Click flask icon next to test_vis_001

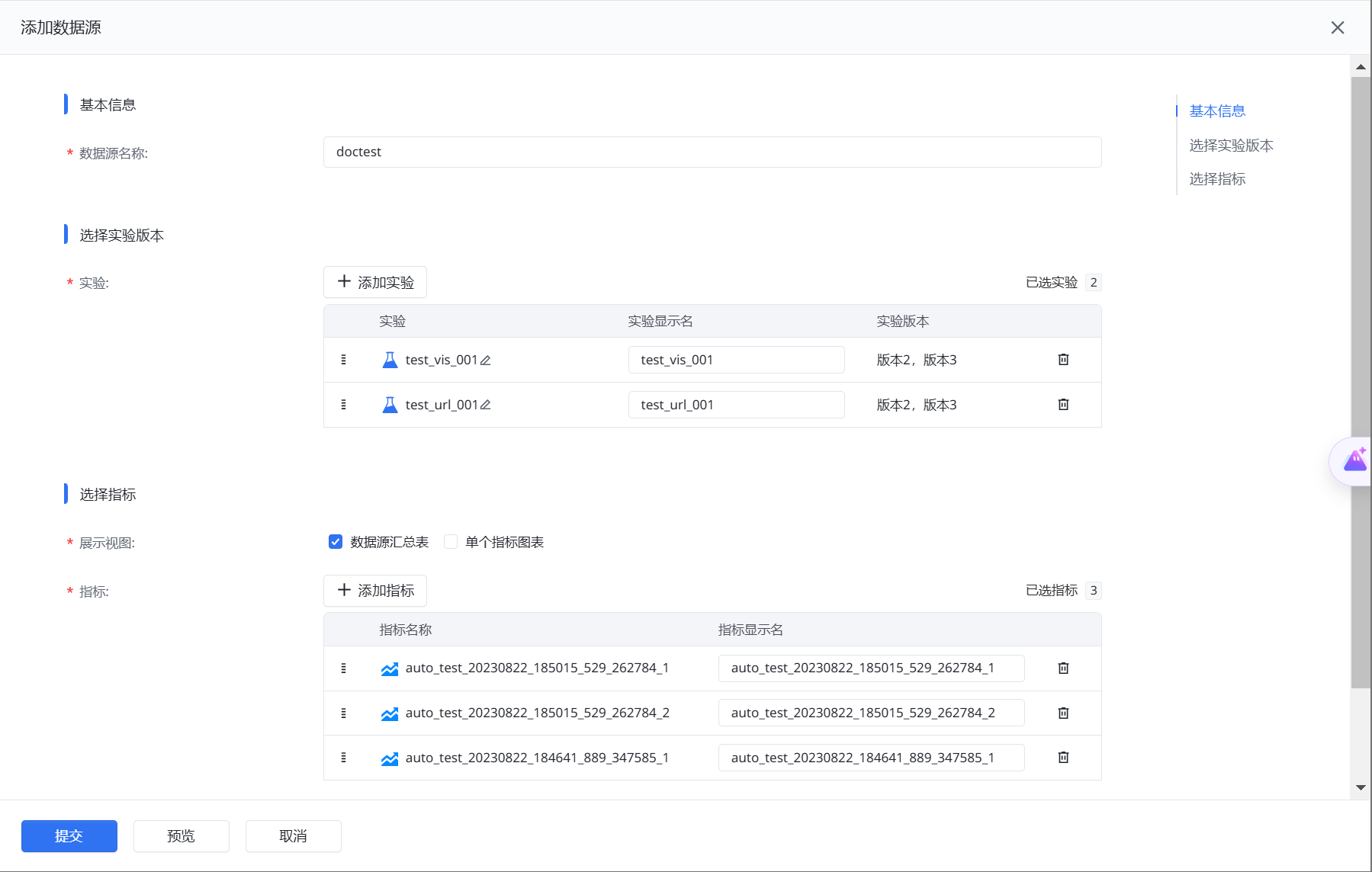pyautogui.click(x=390, y=360)
